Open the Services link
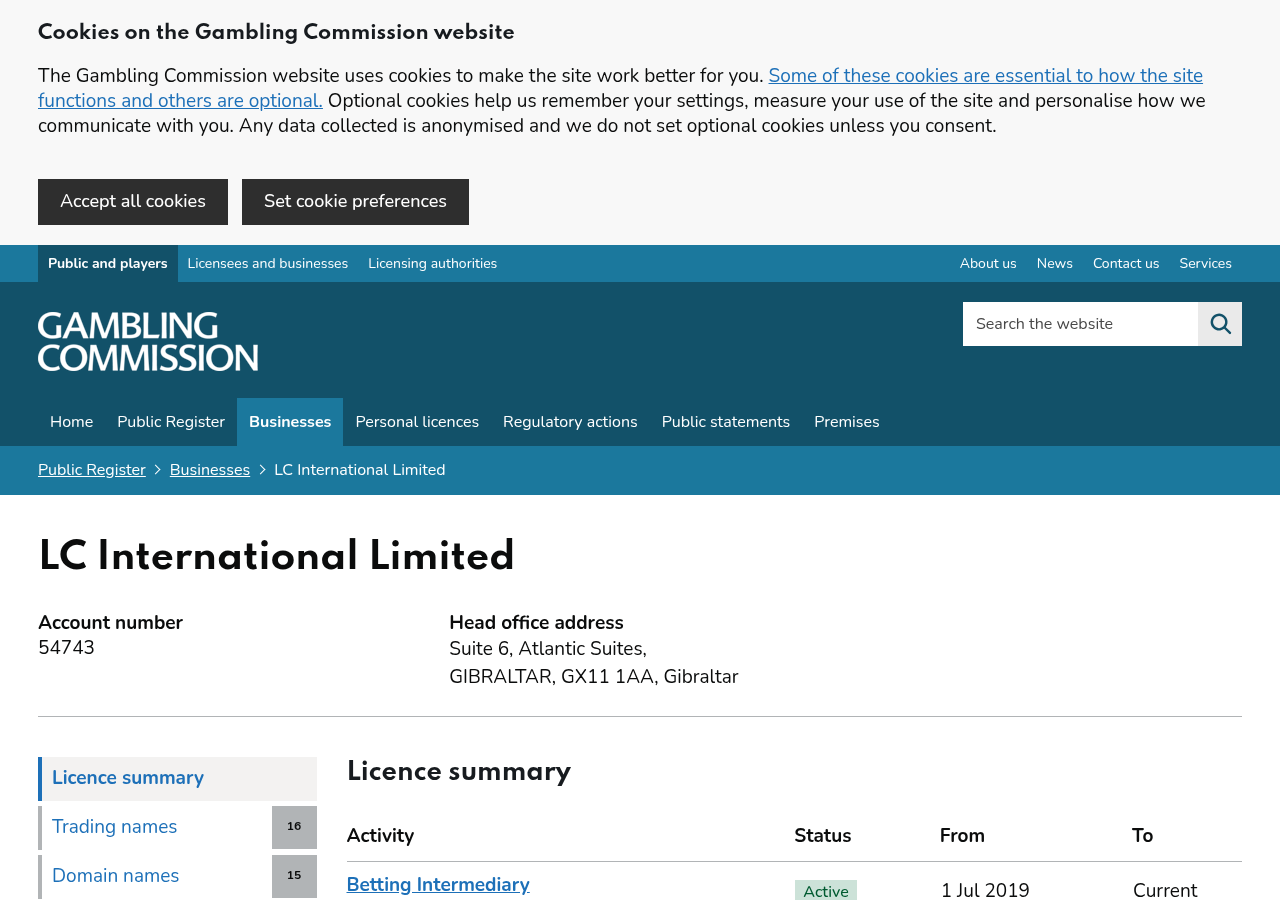1280x900 pixels. pos(1206,264)
